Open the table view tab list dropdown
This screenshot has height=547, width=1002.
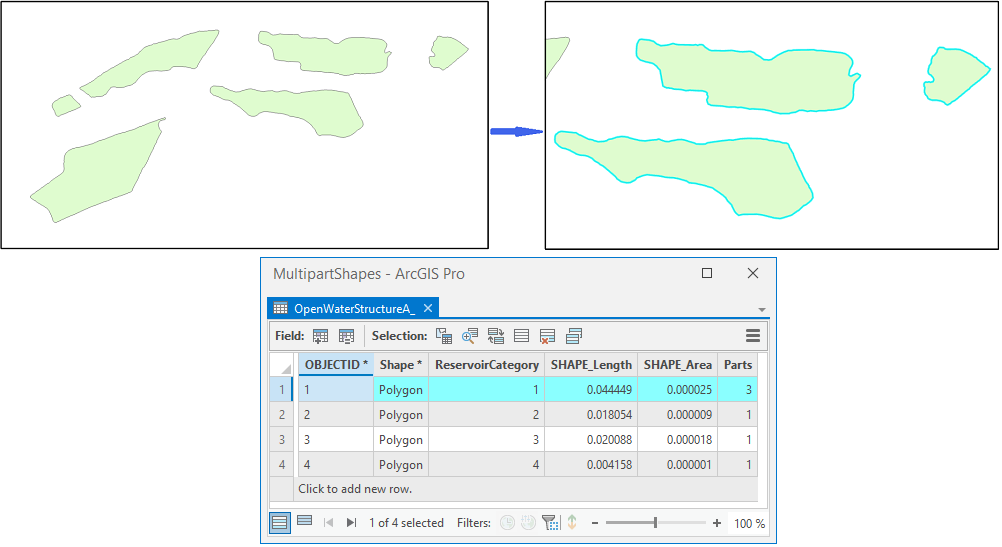(762, 309)
